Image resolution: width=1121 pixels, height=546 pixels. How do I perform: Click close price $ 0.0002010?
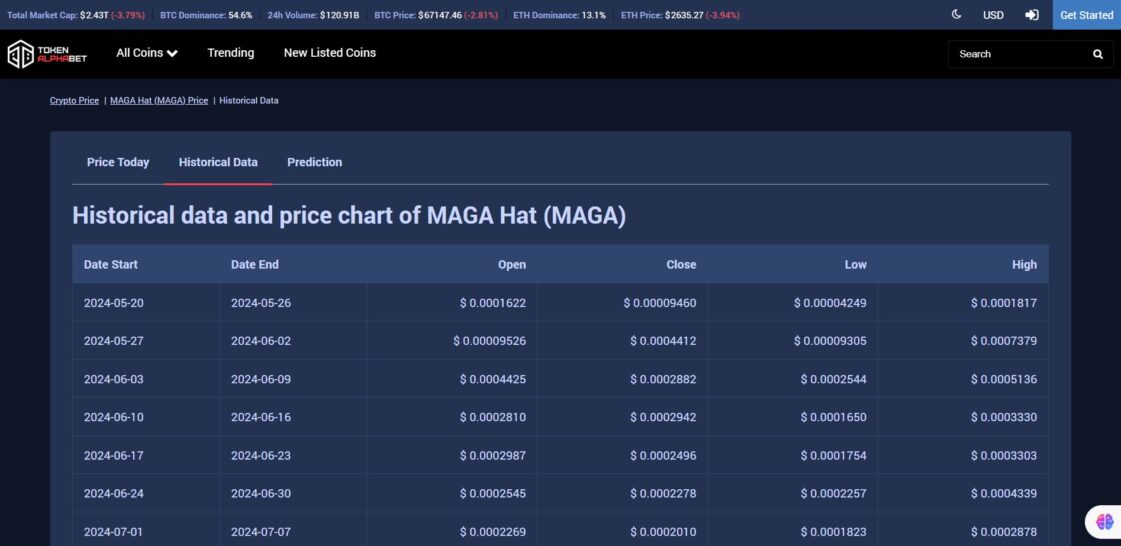point(663,532)
